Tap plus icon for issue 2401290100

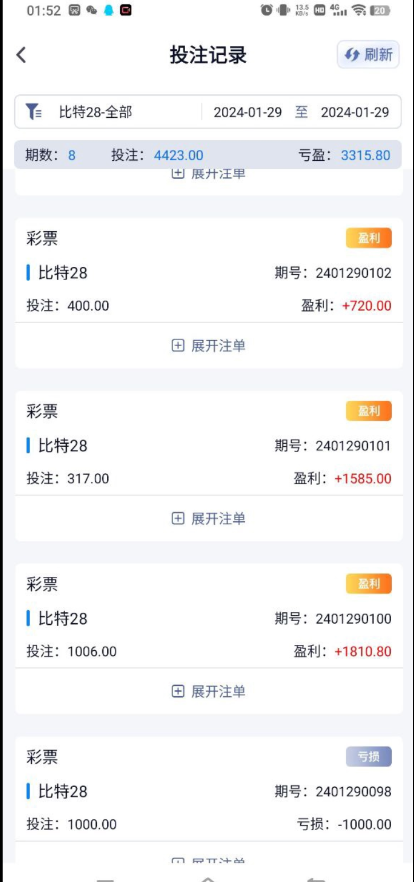click(178, 691)
